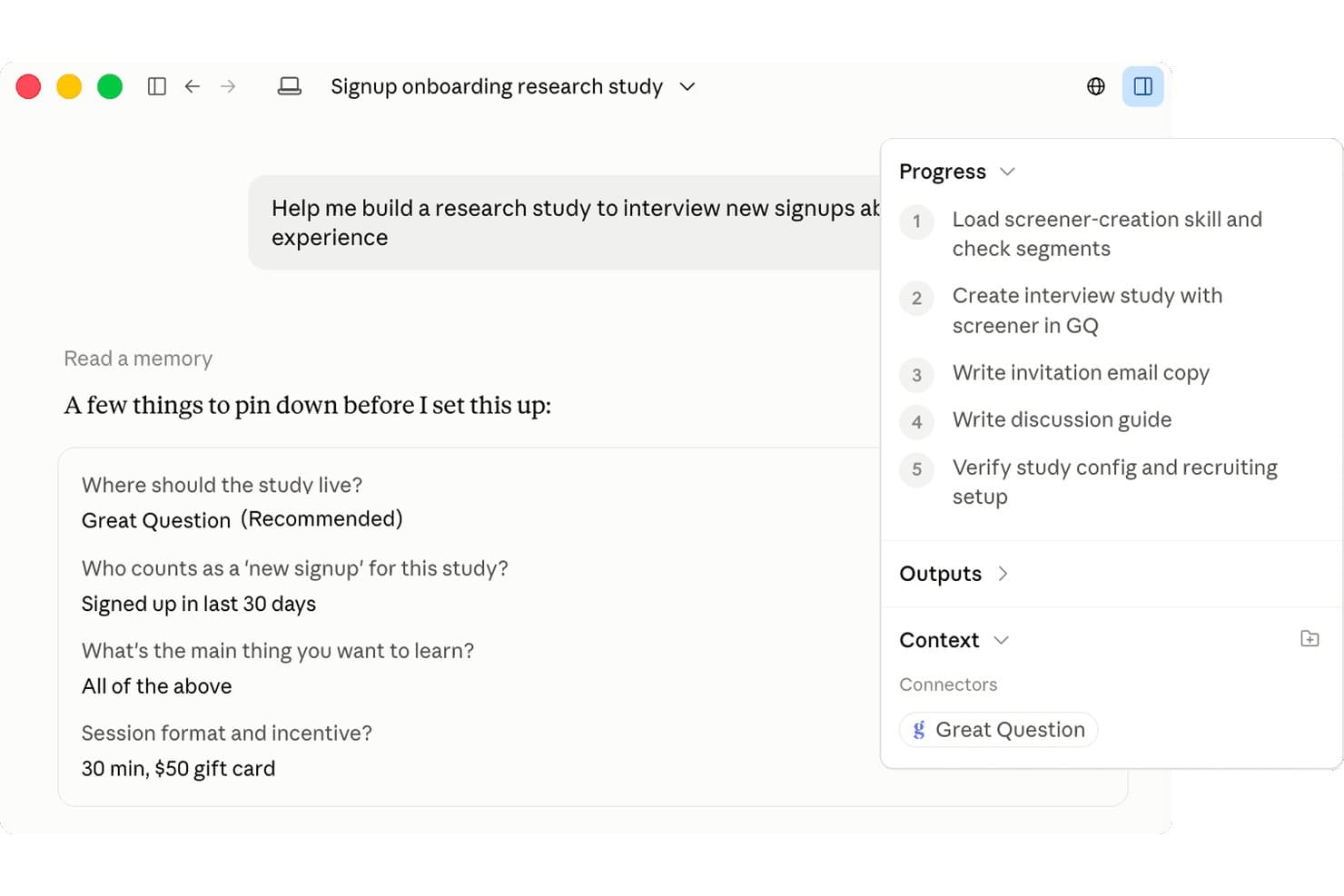The width and height of the screenshot is (1344, 896).
Task: Click the Great Question logo icon
Action: (919, 730)
